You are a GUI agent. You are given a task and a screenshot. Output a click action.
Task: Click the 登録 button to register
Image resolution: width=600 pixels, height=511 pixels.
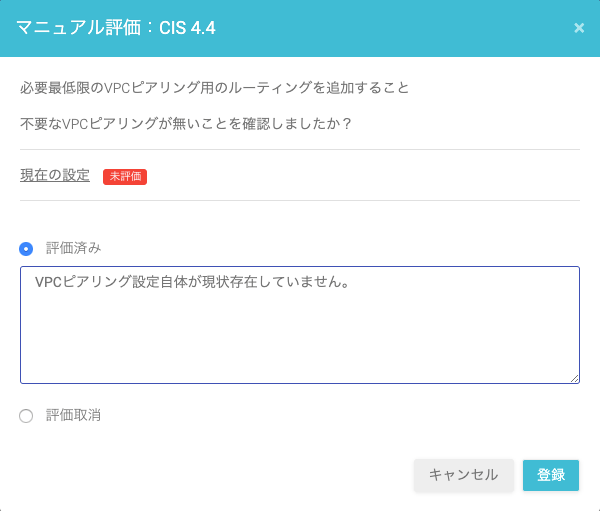[551, 475]
